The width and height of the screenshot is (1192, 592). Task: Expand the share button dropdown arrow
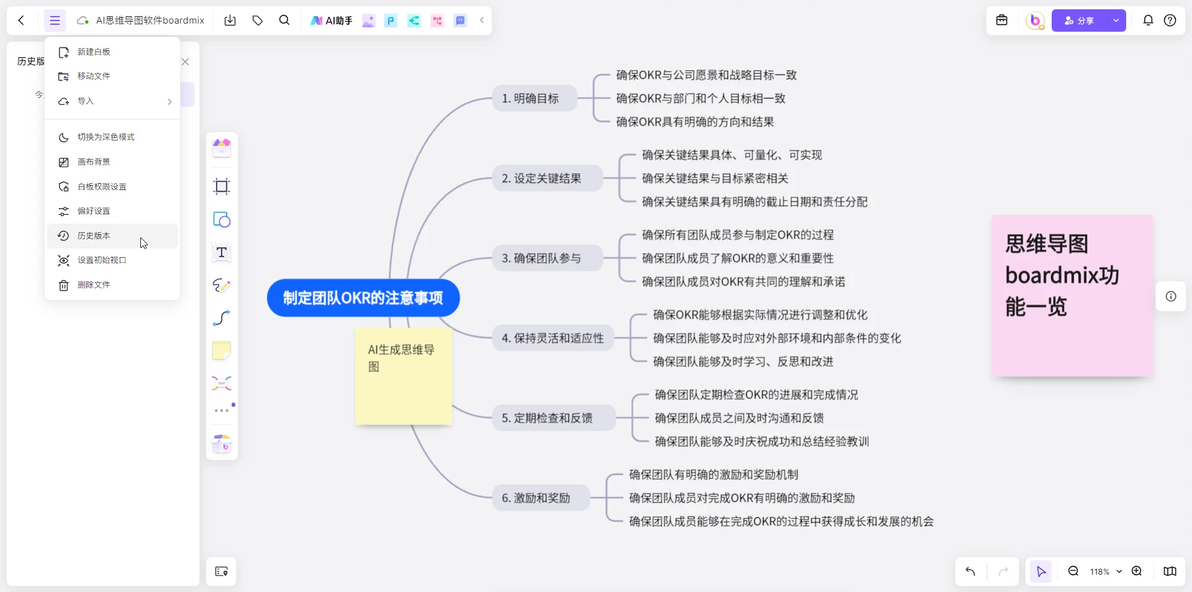[1116, 21]
